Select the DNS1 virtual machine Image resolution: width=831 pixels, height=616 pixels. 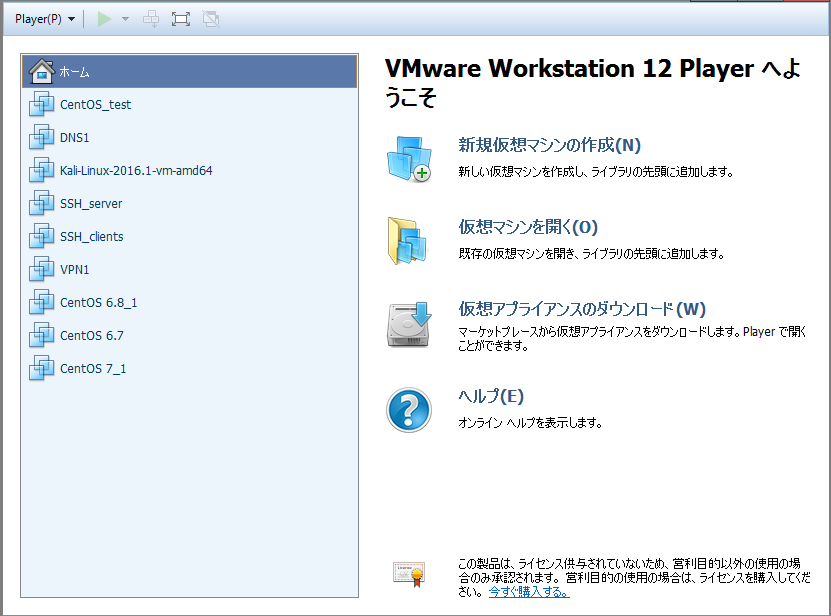[x=190, y=137]
